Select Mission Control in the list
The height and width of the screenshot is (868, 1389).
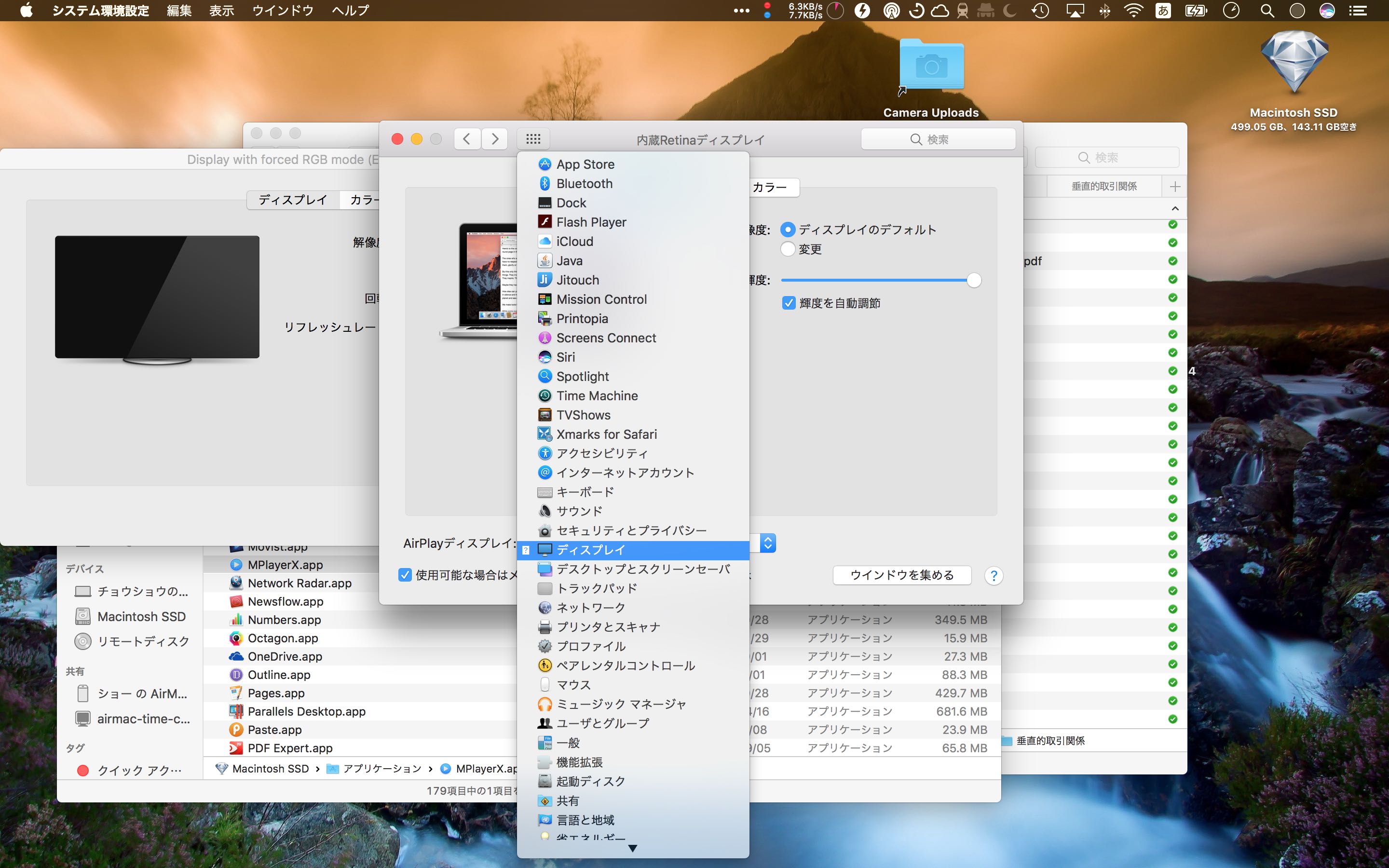click(601, 299)
